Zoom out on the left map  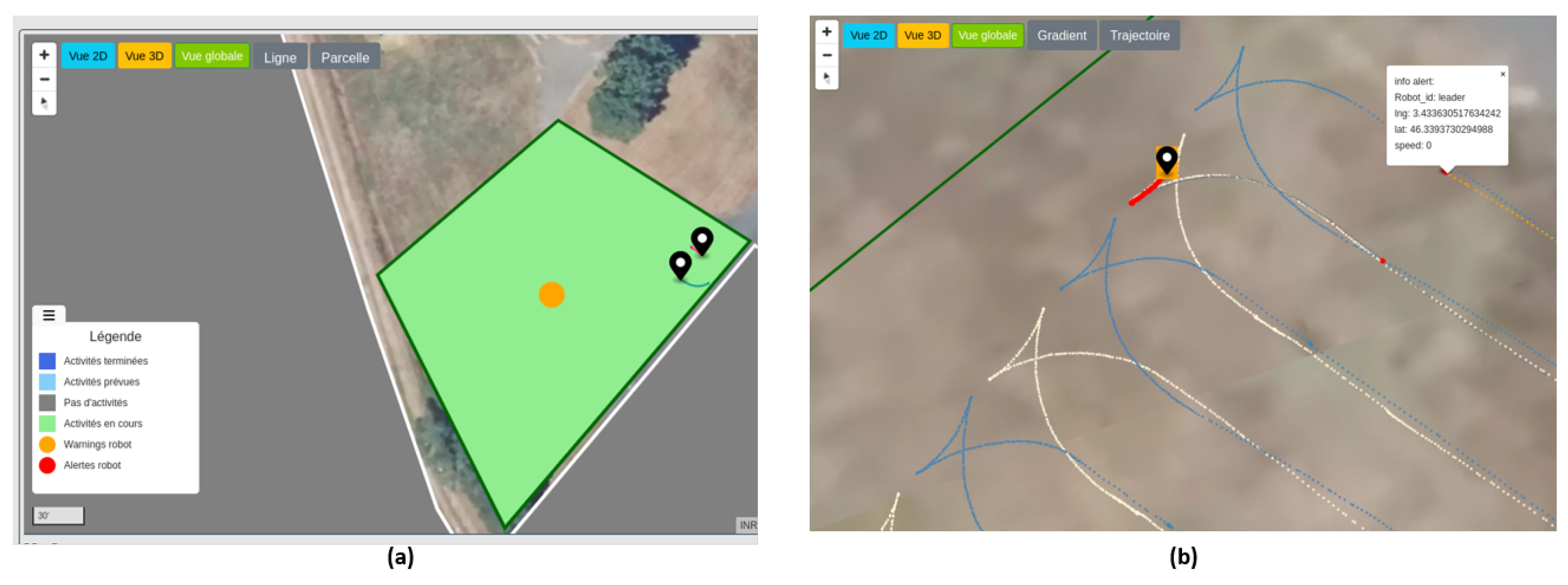(44, 79)
